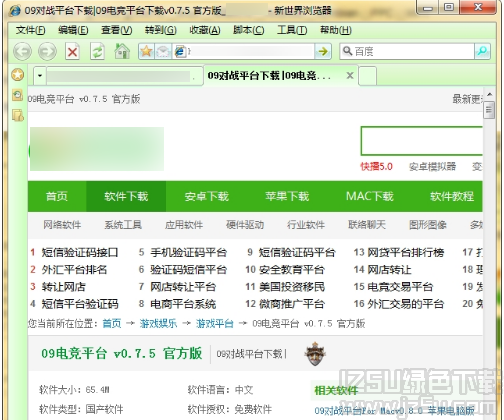This screenshot has width=504, height=420.
Task: Open the 查看(V) menu
Action: point(117,30)
